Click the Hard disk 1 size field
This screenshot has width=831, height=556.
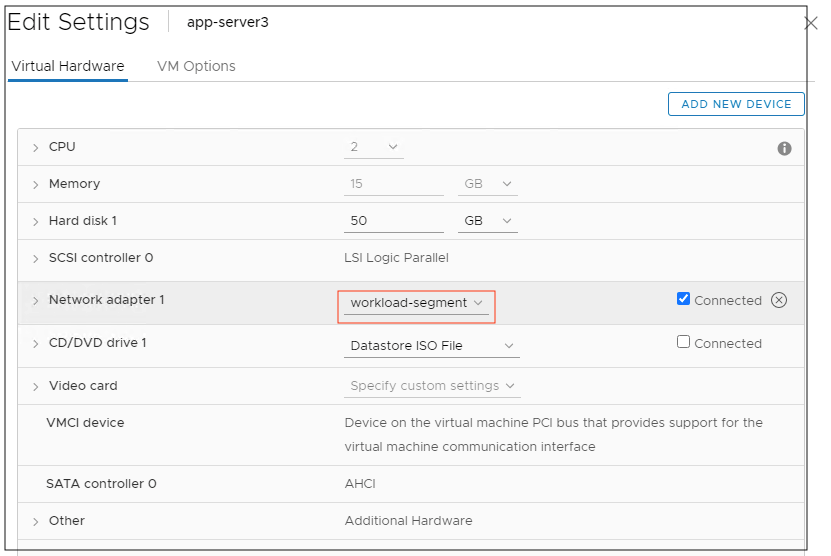pos(392,221)
